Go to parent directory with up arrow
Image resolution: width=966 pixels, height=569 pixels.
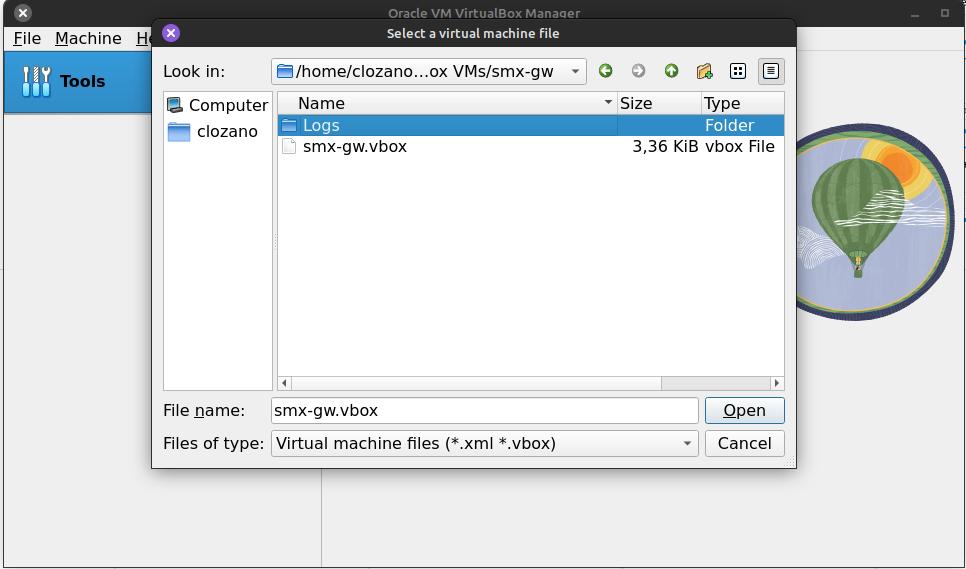pos(672,71)
